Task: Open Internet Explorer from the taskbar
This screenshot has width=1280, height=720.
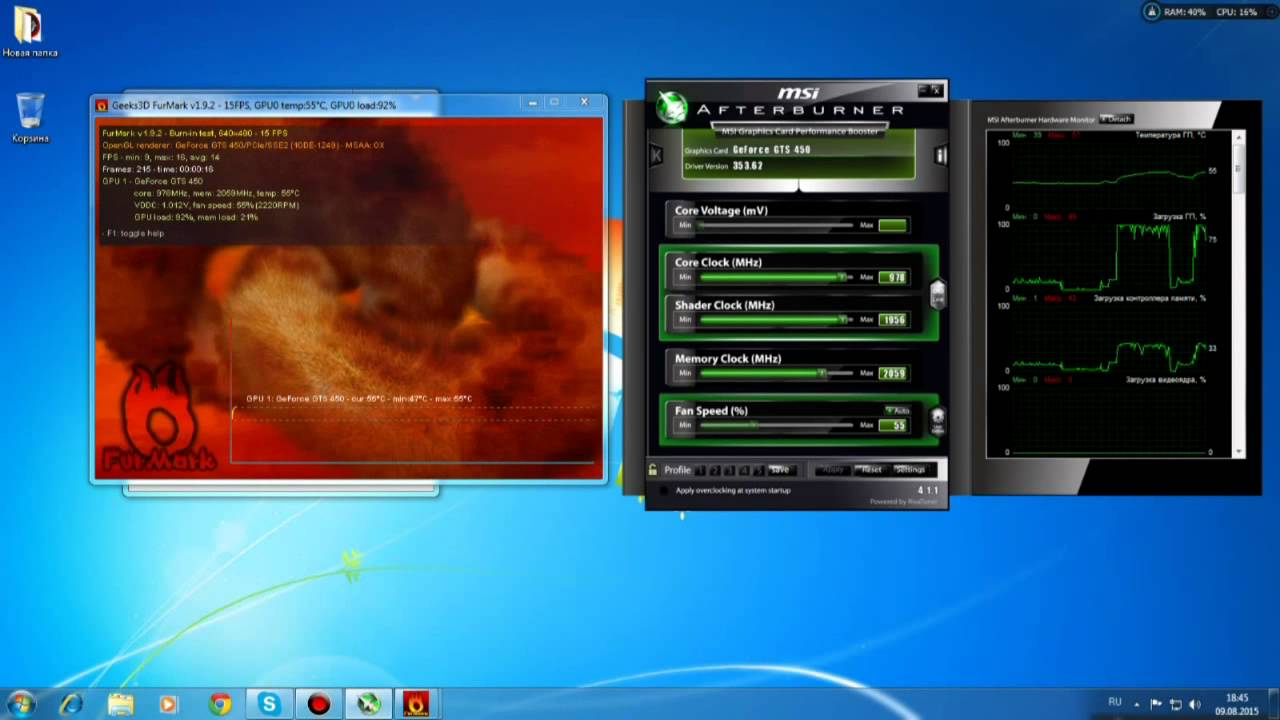Action: 71,704
